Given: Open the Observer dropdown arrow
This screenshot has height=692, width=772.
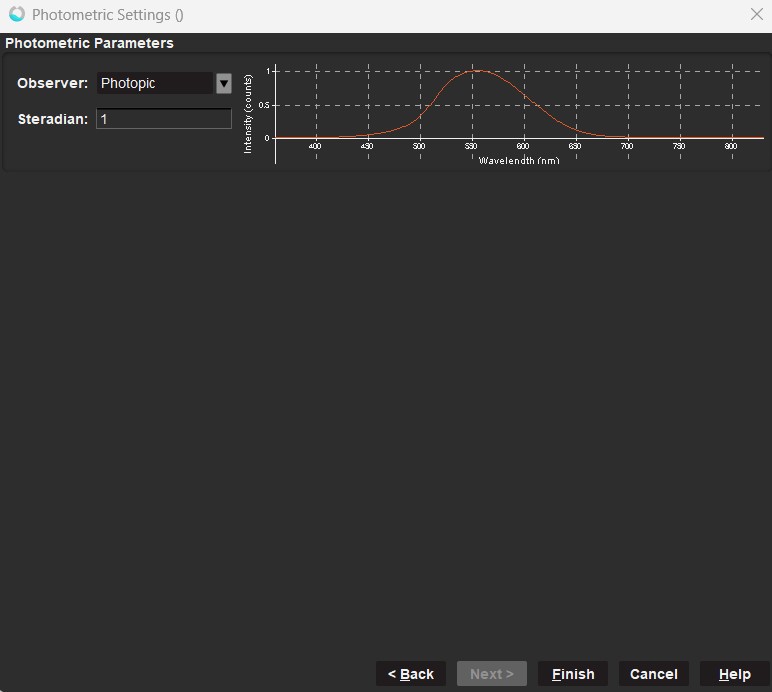Looking at the screenshot, I should tap(224, 84).
